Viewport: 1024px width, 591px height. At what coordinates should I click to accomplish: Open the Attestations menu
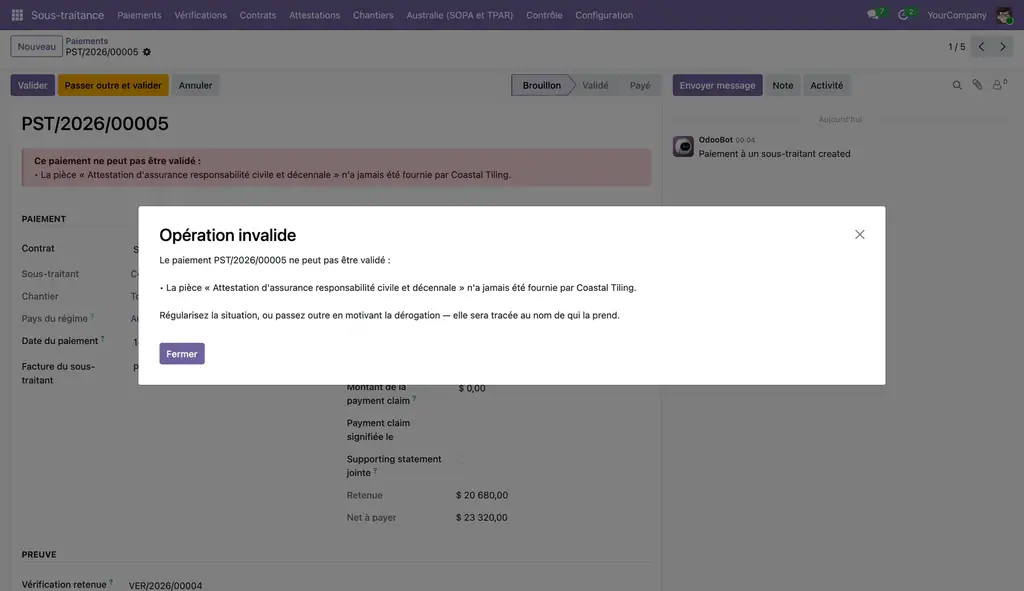pyautogui.click(x=315, y=15)
